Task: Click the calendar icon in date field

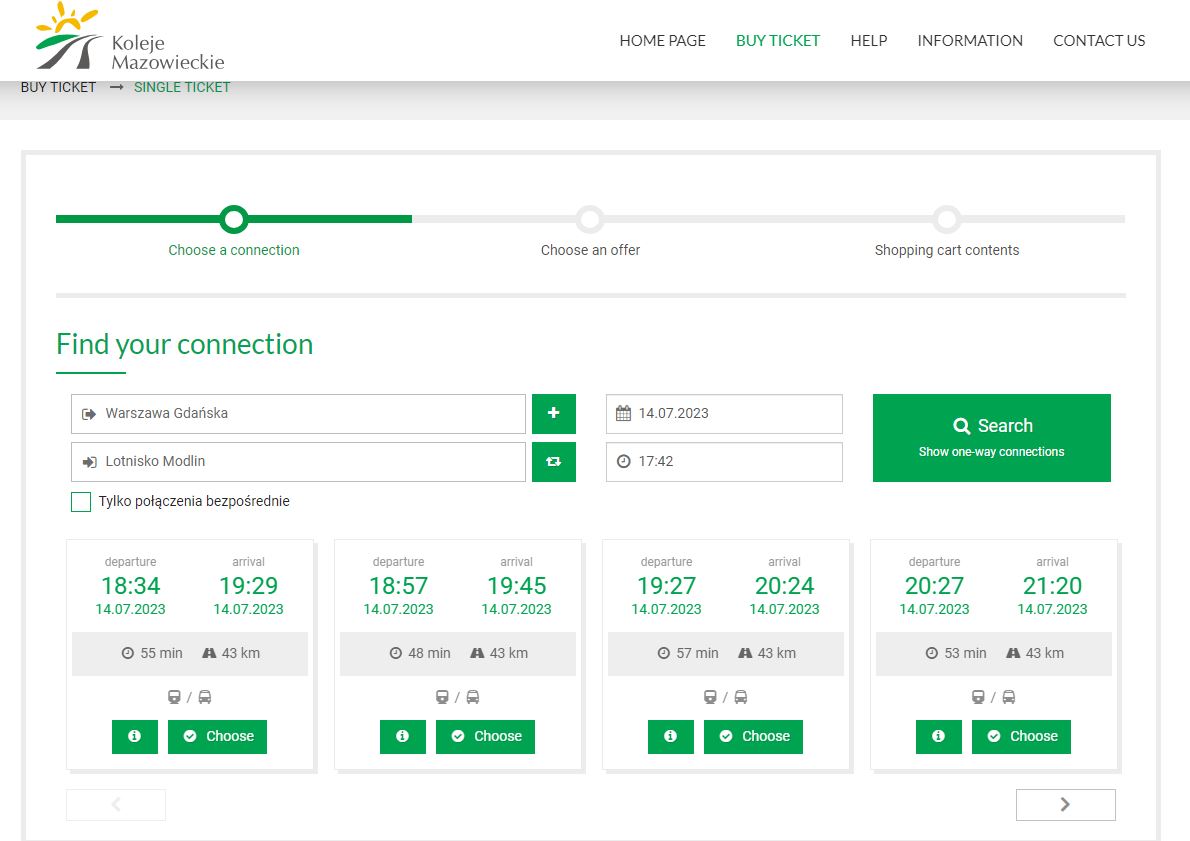Action: point(623,414)
